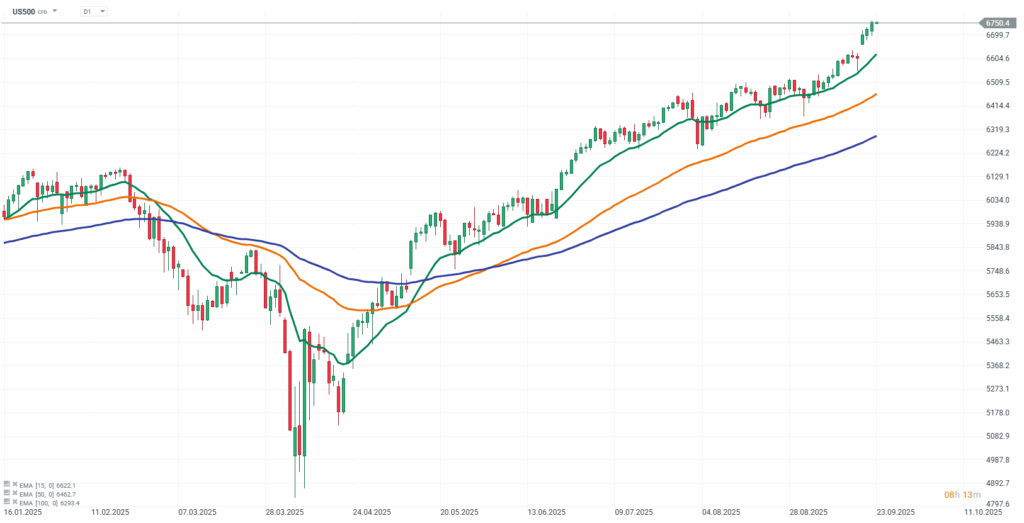The height and width of the screenshot is (523, 1024).
Task: Click the 5082.9 level on price axis
Action: tap(996, 436)
